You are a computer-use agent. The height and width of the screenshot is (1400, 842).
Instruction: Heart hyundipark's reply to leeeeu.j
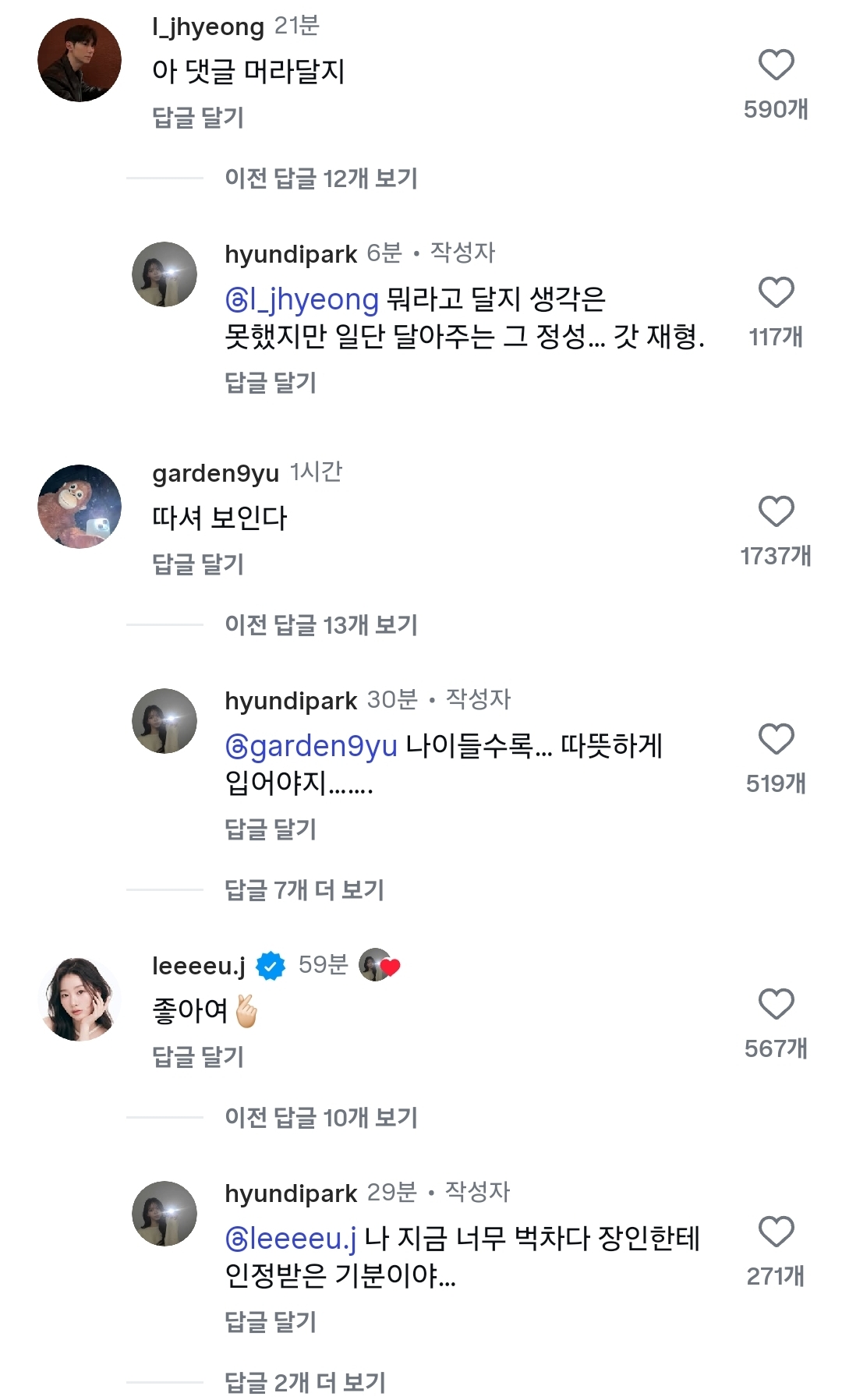tap(776, 1232)
